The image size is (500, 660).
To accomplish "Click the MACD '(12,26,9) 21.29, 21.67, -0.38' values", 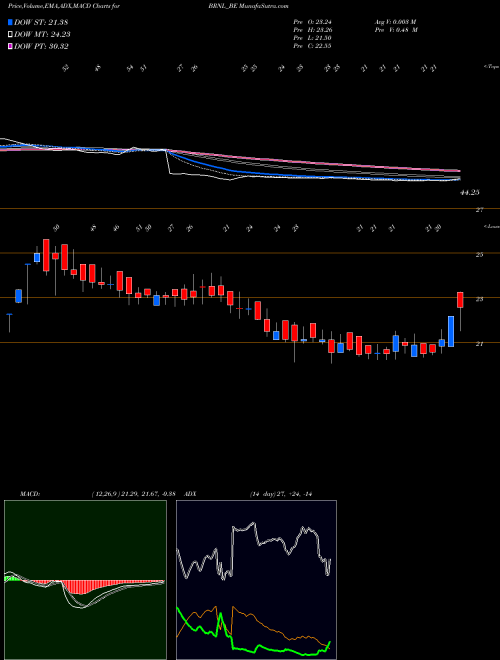I will click(x=133, y=494).
